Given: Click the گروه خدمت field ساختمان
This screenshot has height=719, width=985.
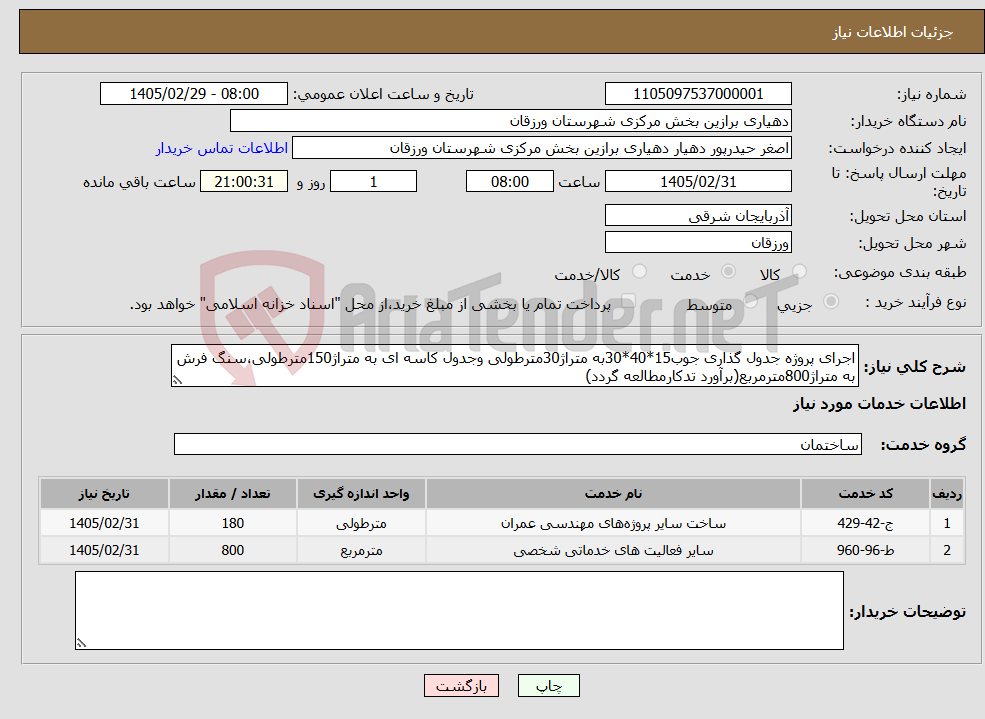Looking at the screenshot, I should tap(518, 444).
